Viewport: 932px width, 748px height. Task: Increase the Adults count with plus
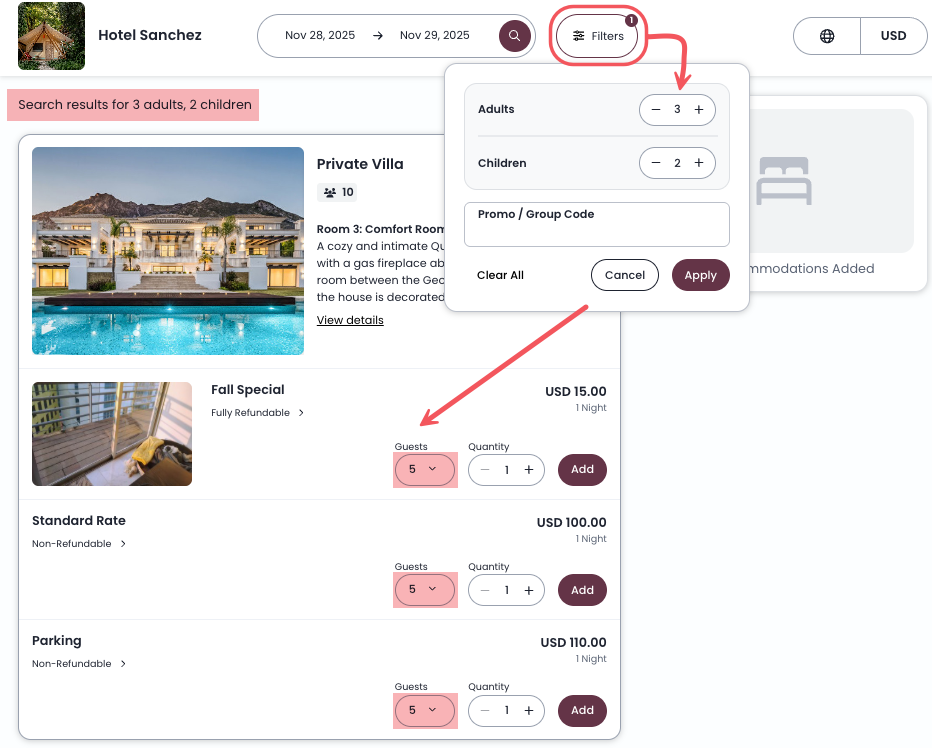[699, 109]
